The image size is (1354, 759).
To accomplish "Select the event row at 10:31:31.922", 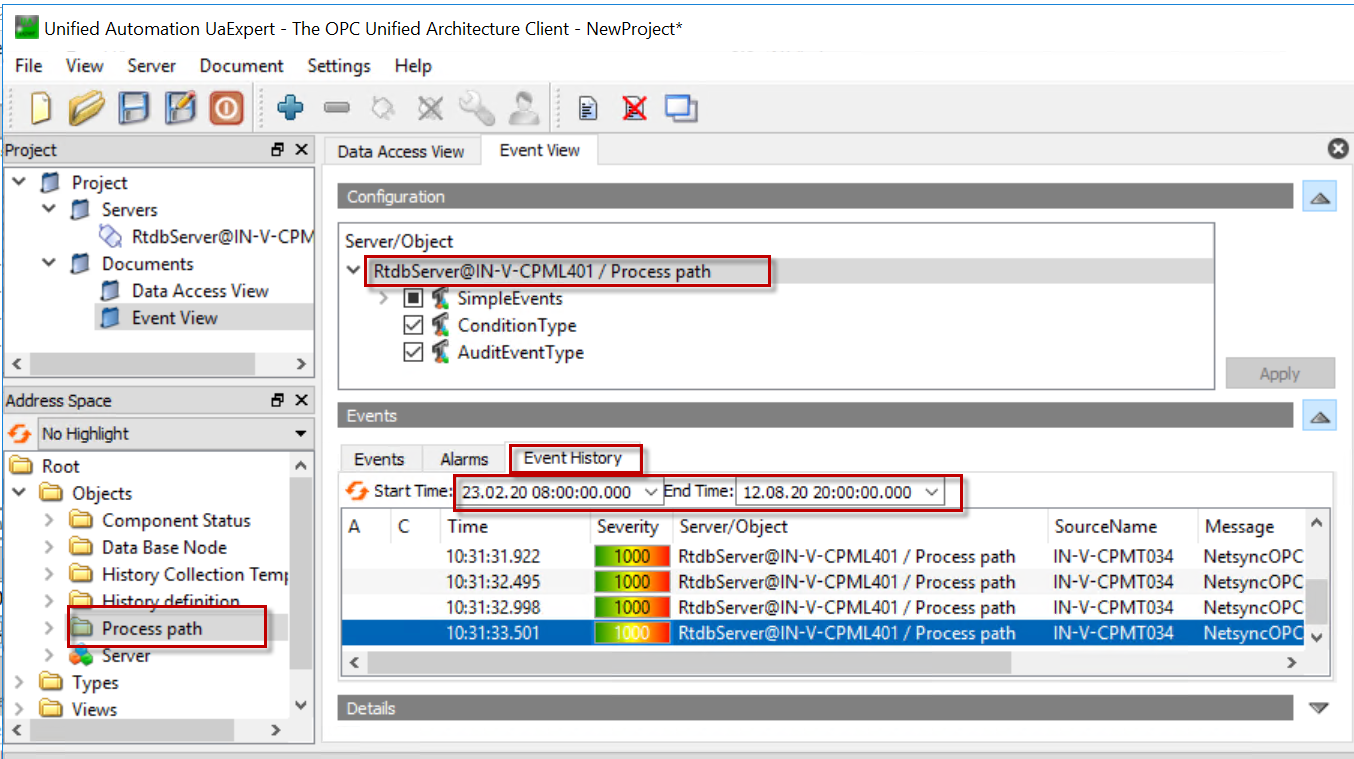I will point(823,556).
